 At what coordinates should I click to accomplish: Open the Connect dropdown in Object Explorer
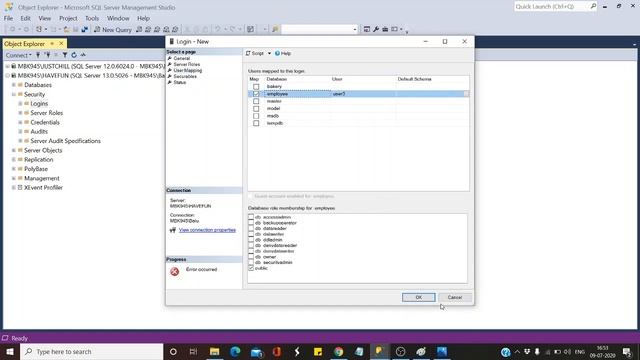[19, 55]
